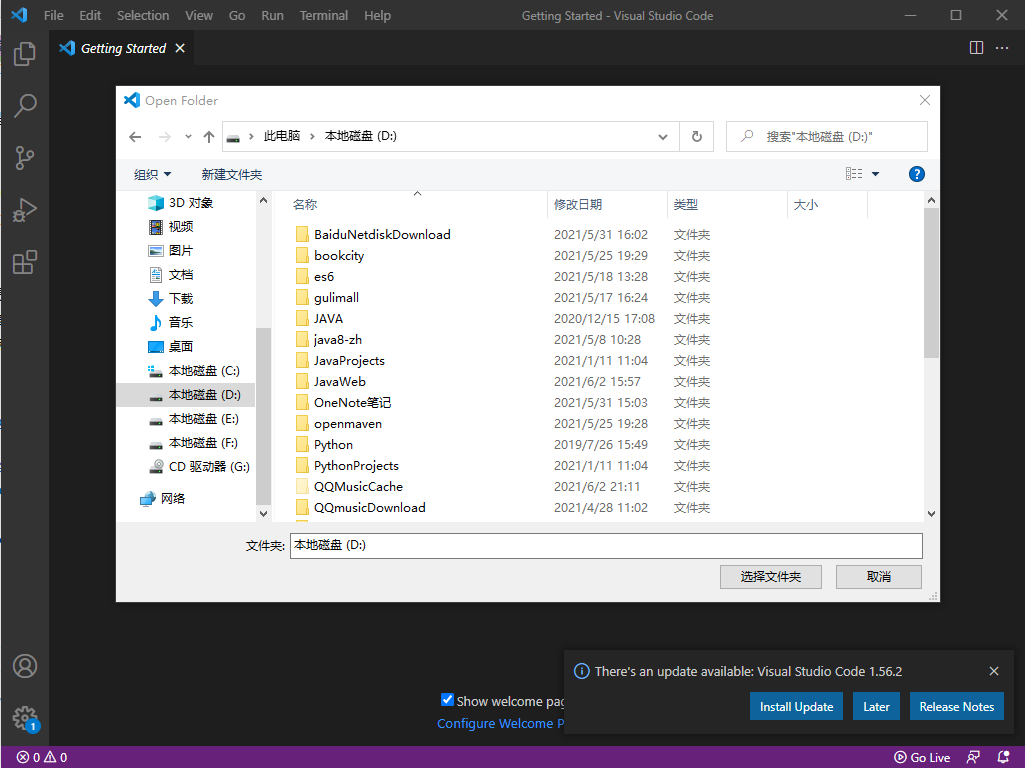Select 3D 对象 in navigation pane
Image resolution: width=1026 pixels, height=768 pixels.
pyautogui.click(x=181, y=203)
